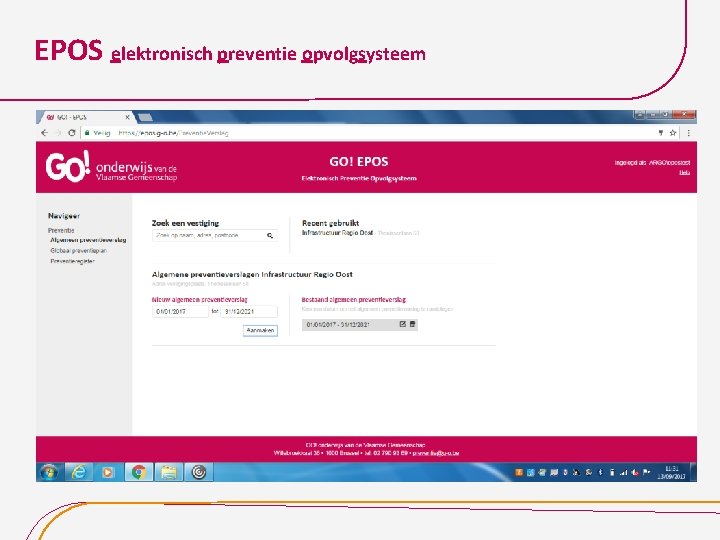The image size is (720, 540).
Task: Click the Zoek een vestiging search field
Action: tap(214, 236)
